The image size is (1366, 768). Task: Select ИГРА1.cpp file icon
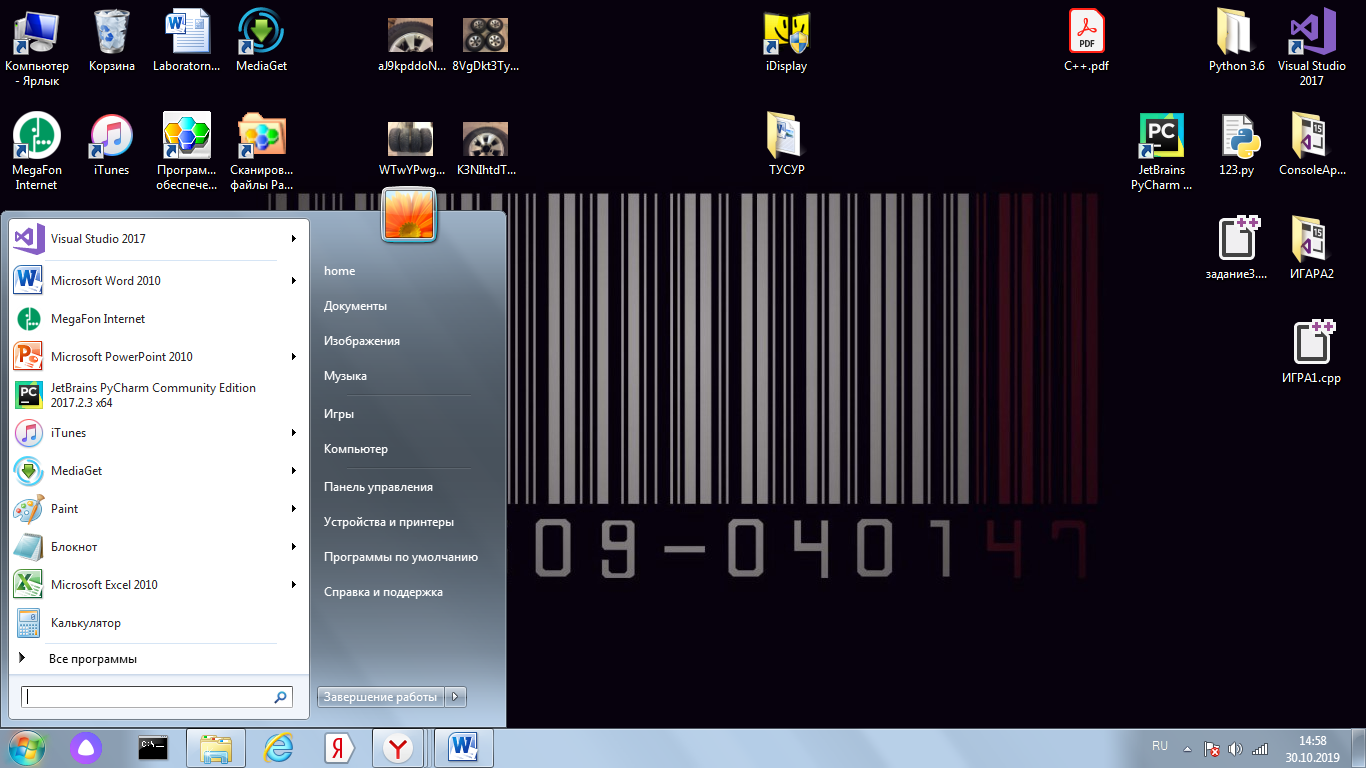tap(1312, 352)
